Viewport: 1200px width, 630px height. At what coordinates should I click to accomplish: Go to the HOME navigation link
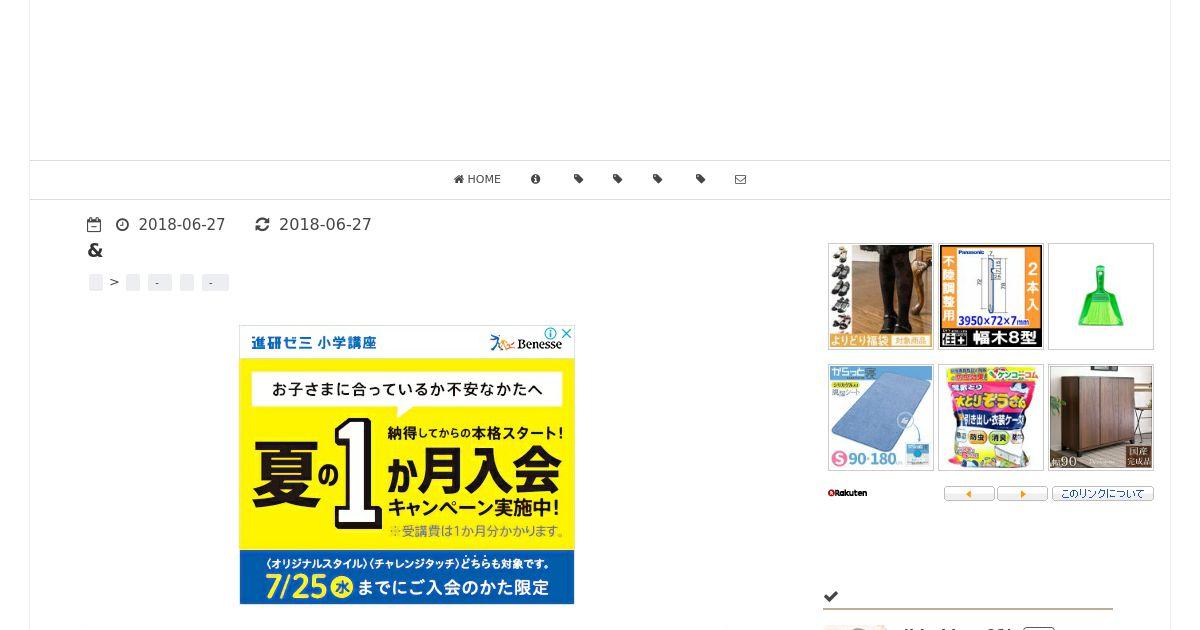(x=477, y=180)
